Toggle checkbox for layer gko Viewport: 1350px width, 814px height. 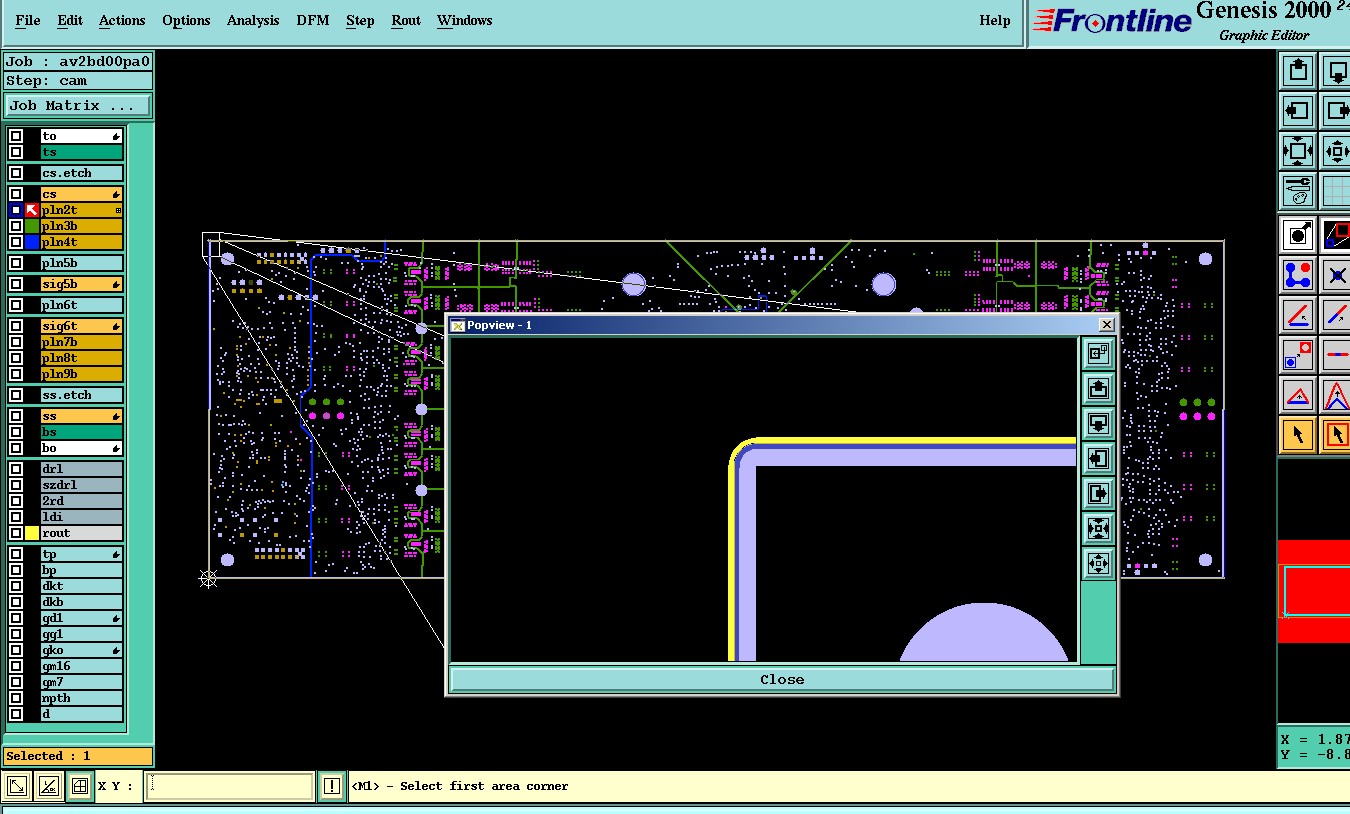[x=16, y=650]
